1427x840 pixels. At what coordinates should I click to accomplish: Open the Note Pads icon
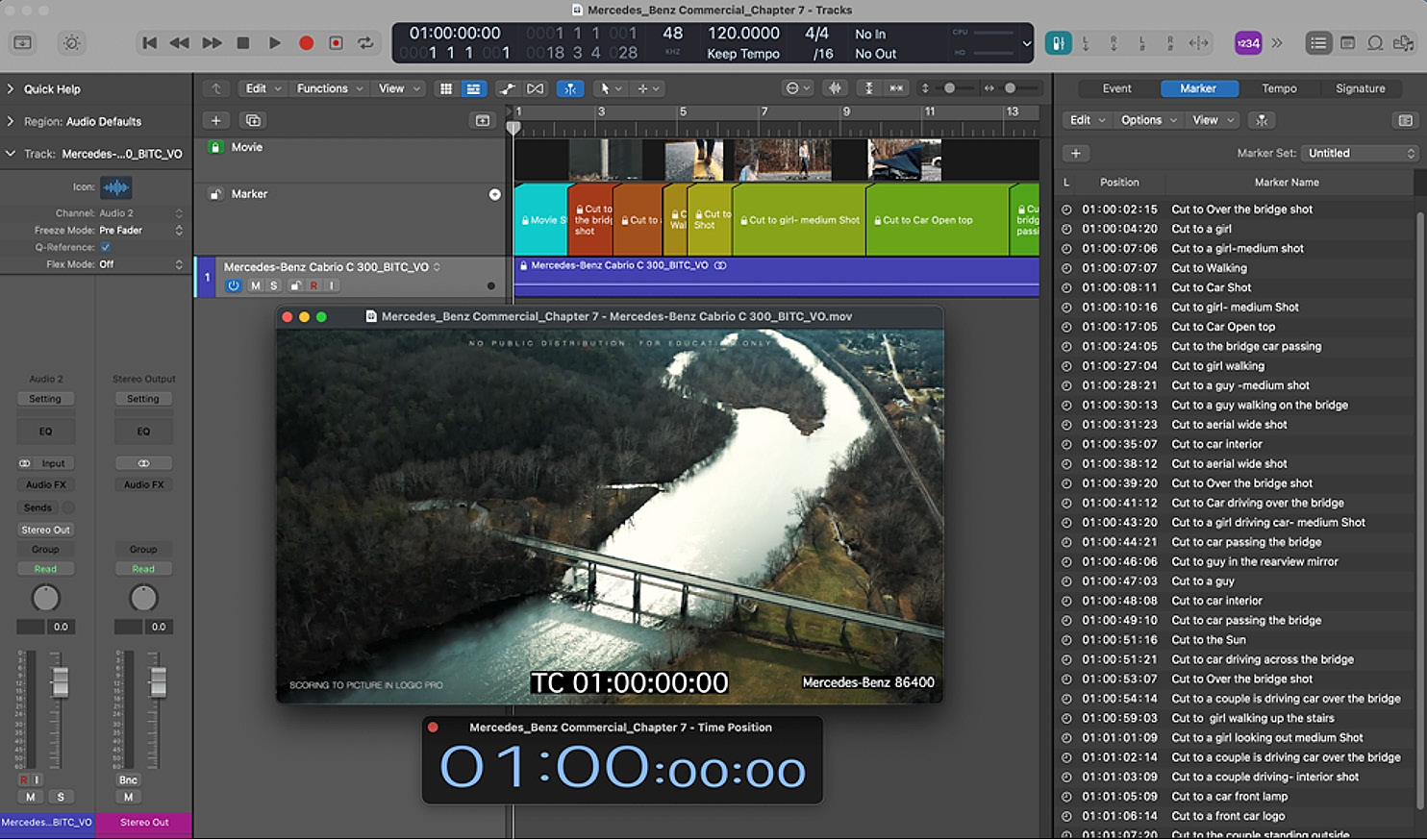1348,42
